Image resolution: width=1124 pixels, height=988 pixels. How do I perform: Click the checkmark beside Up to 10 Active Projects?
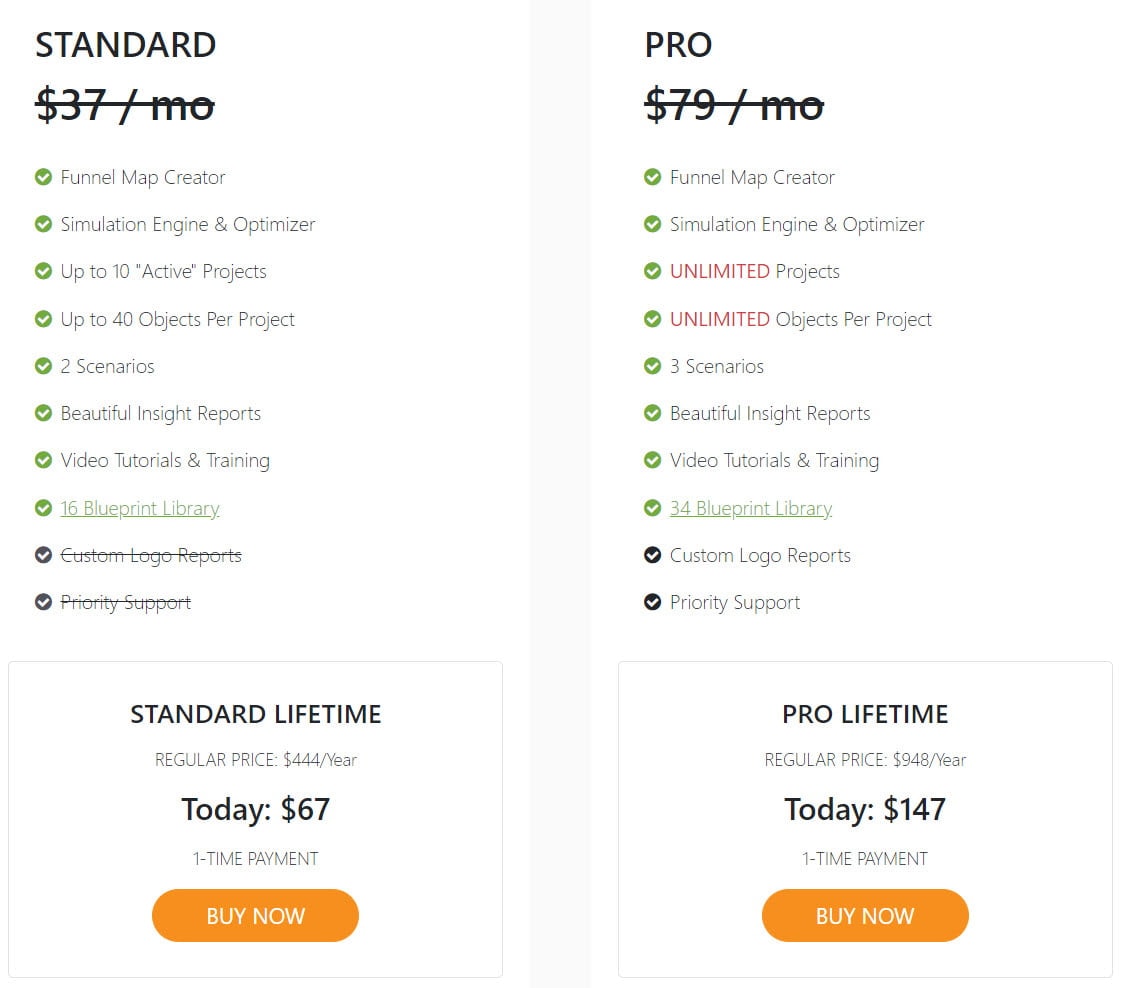coord(44,271)
